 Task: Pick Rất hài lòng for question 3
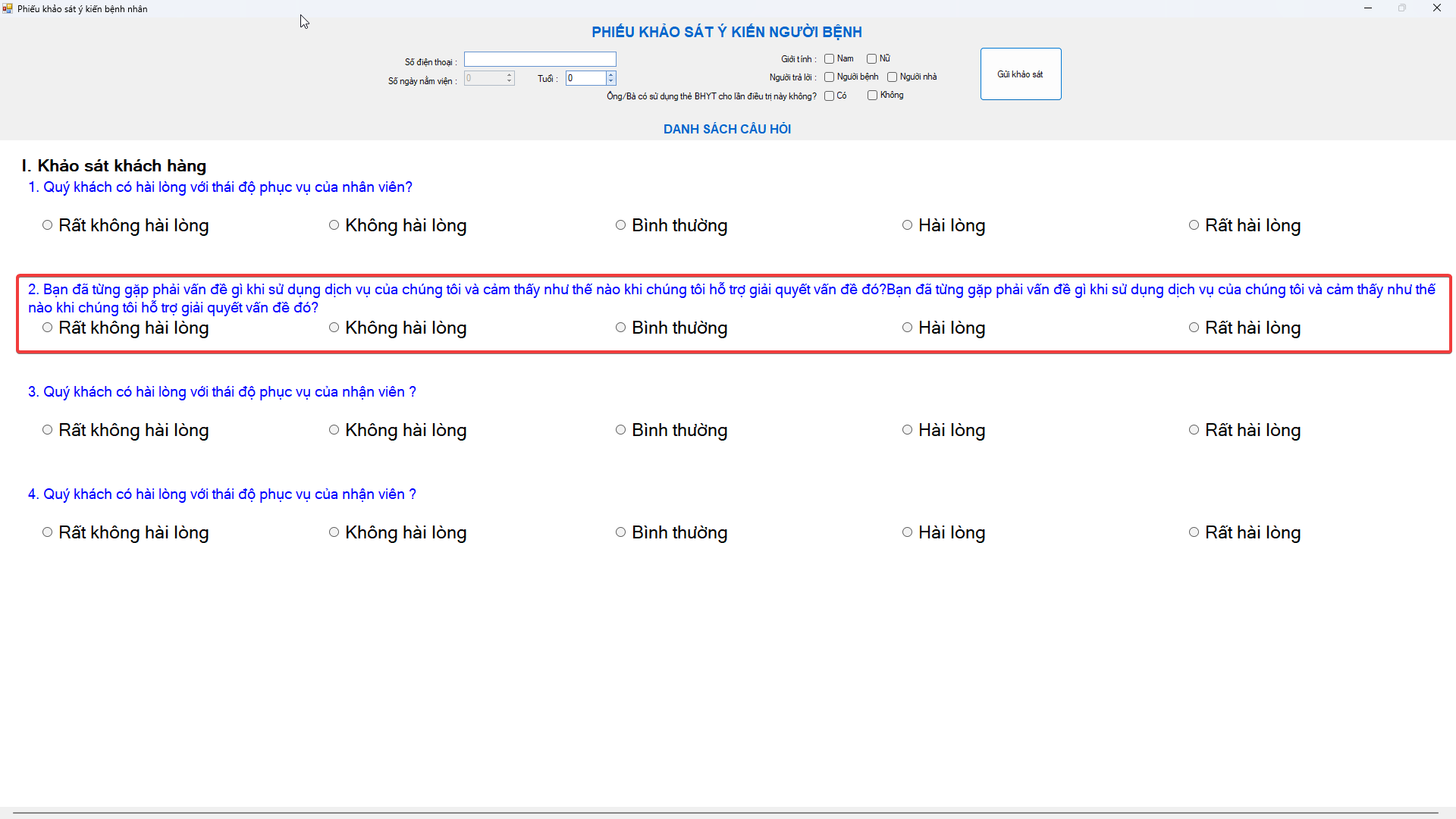[x=1194, y=430]
